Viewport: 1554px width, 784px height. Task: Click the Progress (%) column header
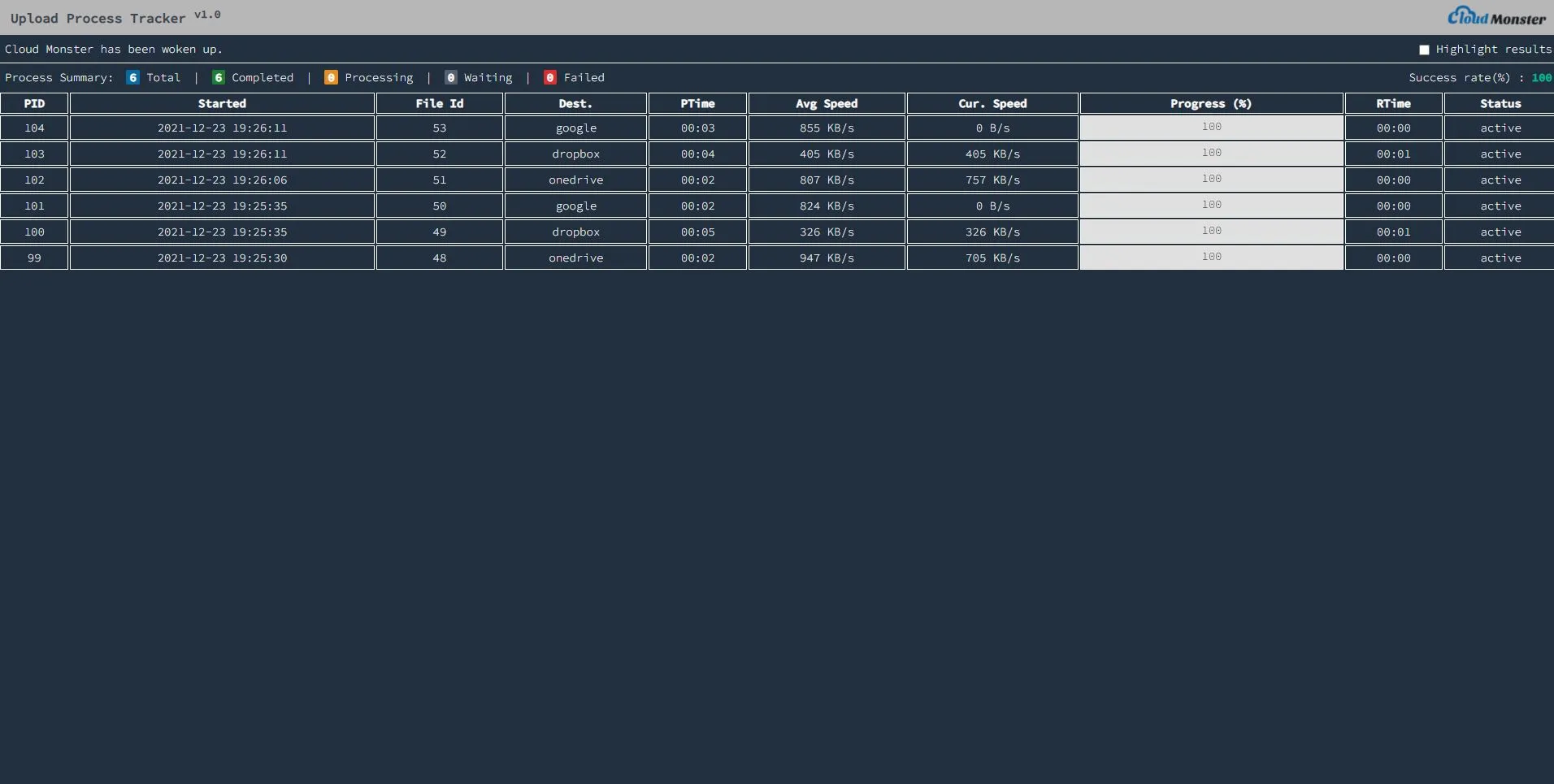1211,103
